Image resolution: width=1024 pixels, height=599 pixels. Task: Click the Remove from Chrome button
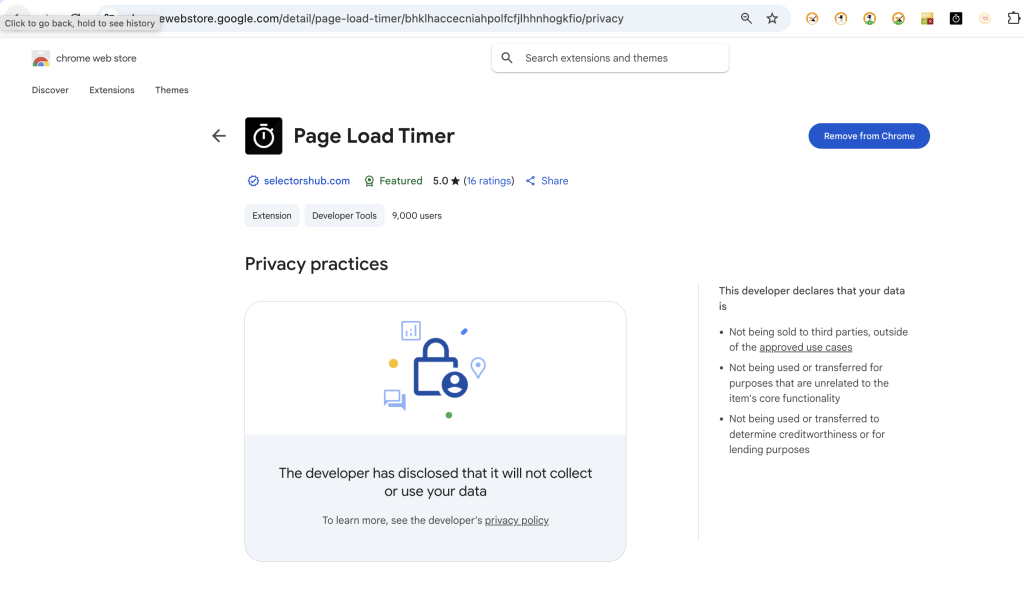pyautogui.click(x=868, y=136)
